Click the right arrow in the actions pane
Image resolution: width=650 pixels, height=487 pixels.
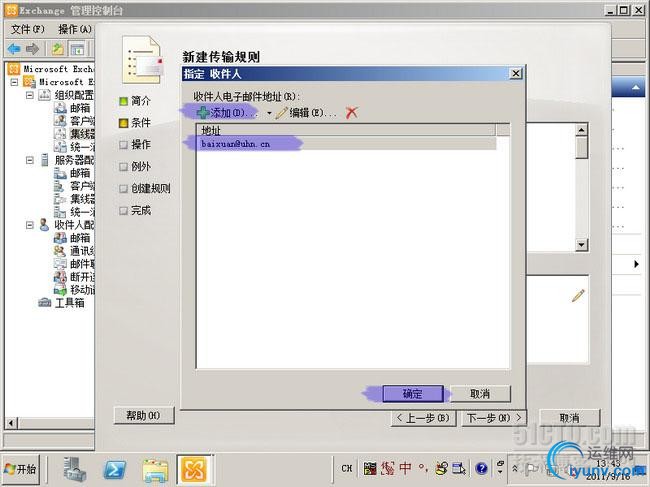pos(636,264)
